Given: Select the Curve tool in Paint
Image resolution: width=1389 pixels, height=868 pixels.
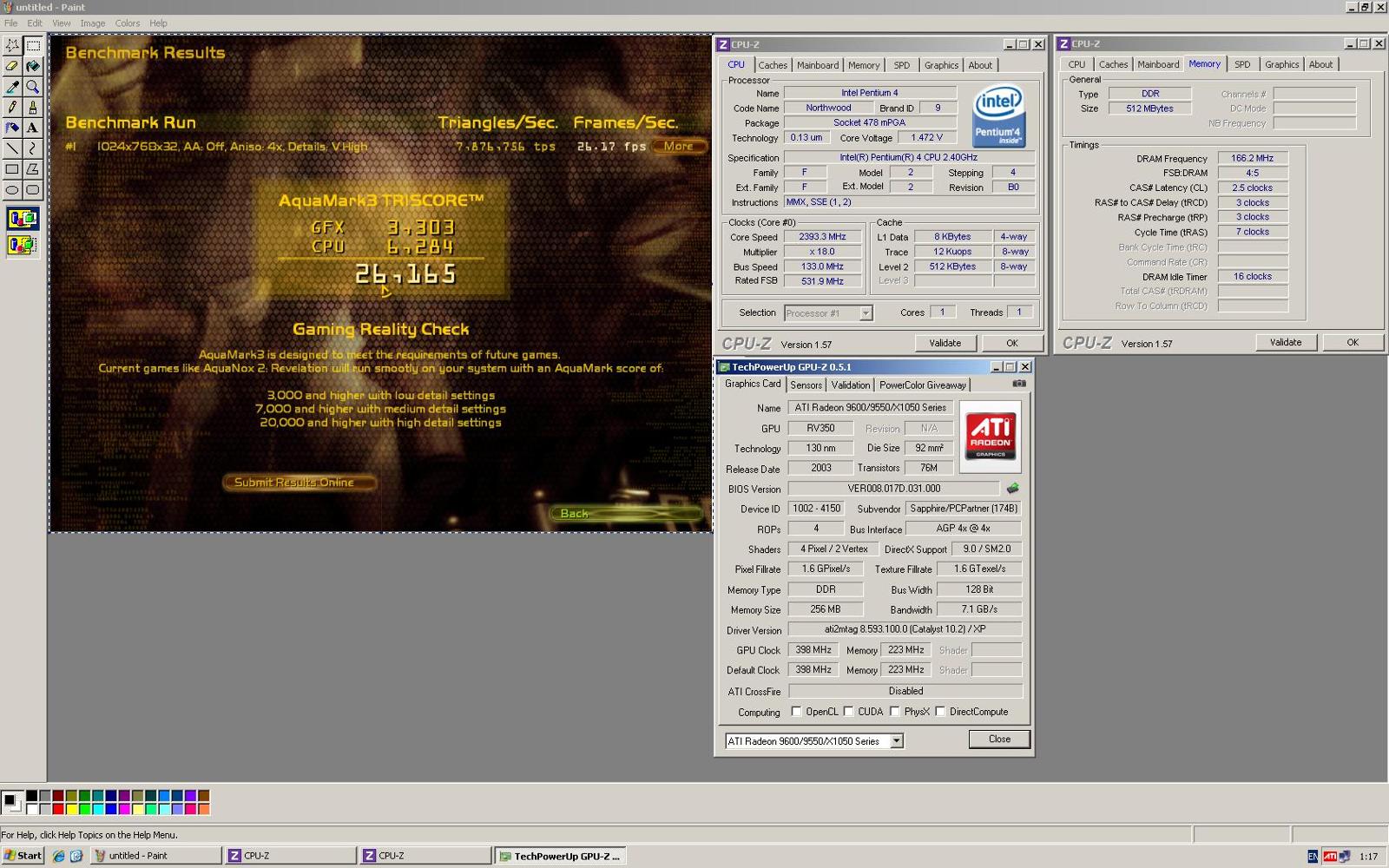Looking at the screenshot, I should (x=33, y=149).
